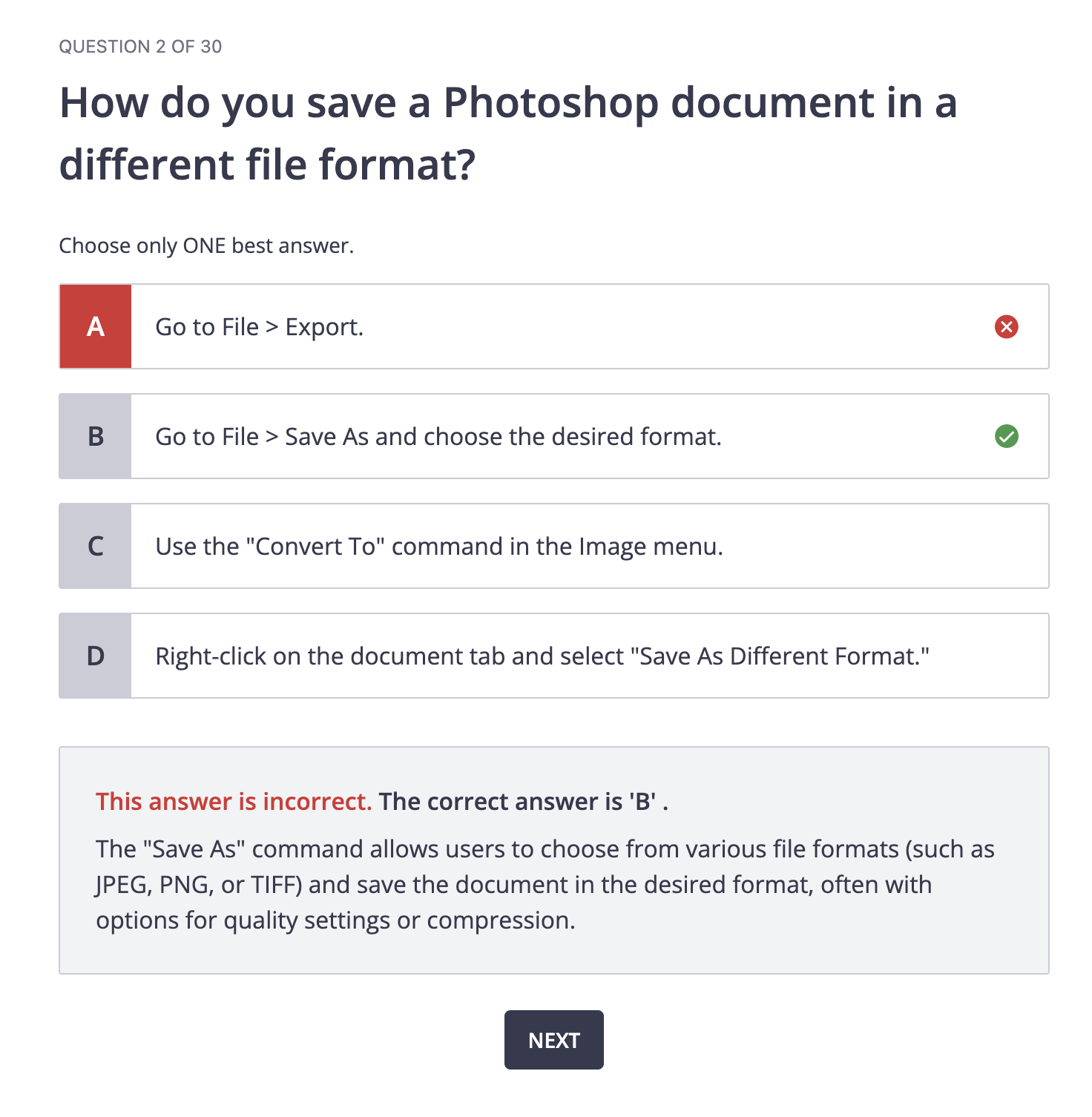Click 'JPEG, PNG, or TIFF' in the explanation
1092x1117 pixels.
(199, 885)
